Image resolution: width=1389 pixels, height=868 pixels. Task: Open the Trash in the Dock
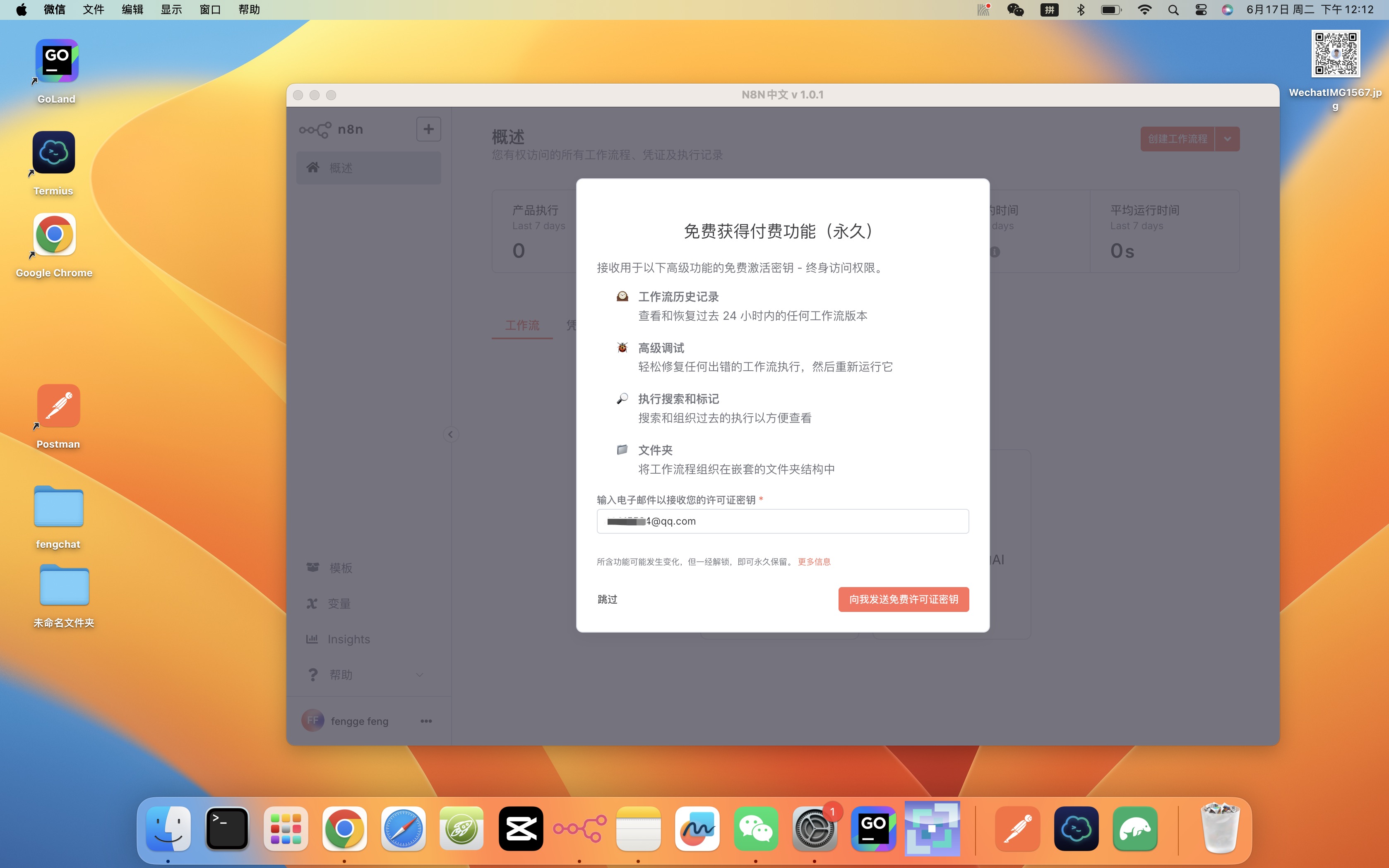pyautogui.click(x=1220, y=828)
